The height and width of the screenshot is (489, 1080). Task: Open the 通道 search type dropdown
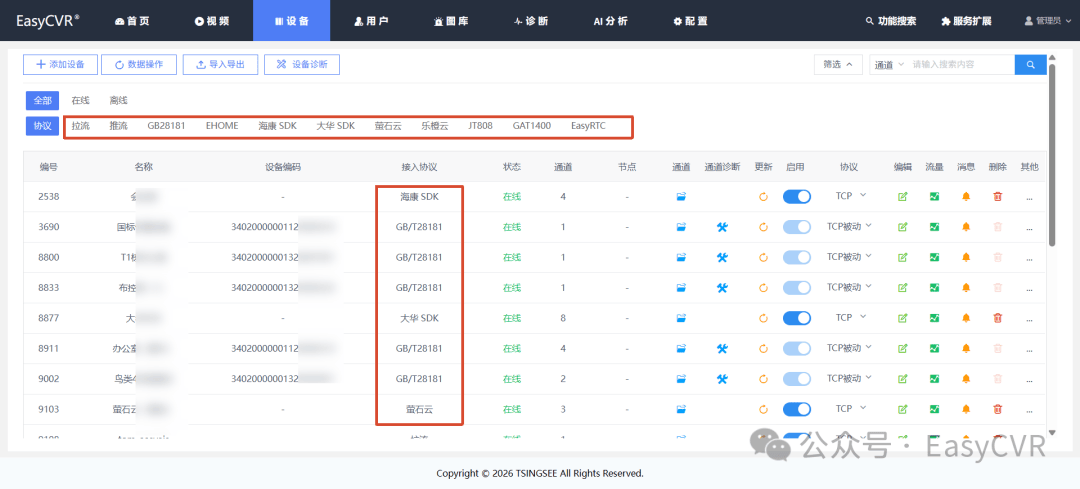(x=889, y=65)
